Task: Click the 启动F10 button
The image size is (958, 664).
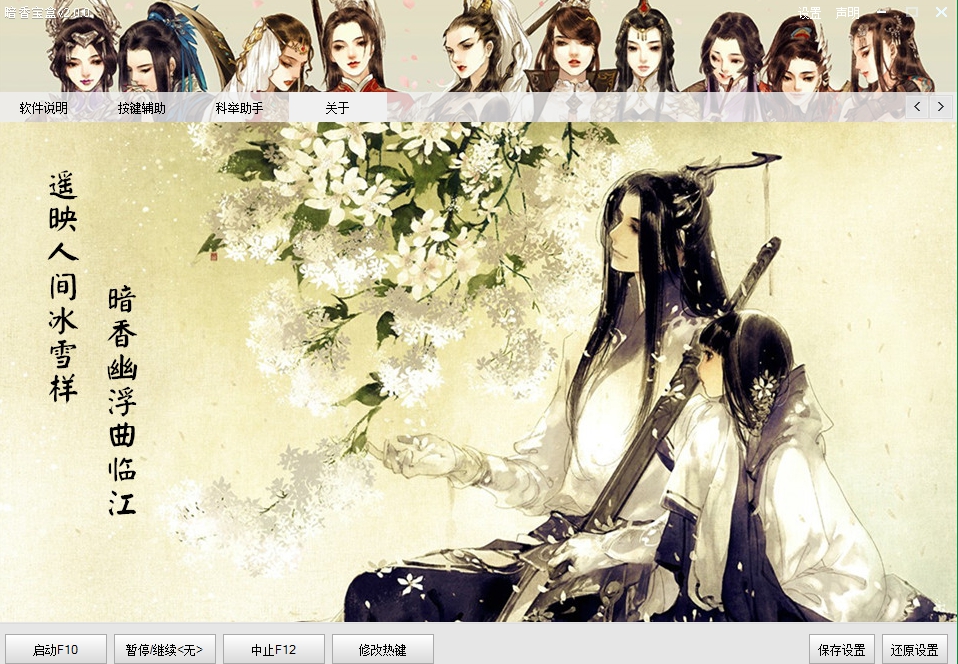Action: 56,649
